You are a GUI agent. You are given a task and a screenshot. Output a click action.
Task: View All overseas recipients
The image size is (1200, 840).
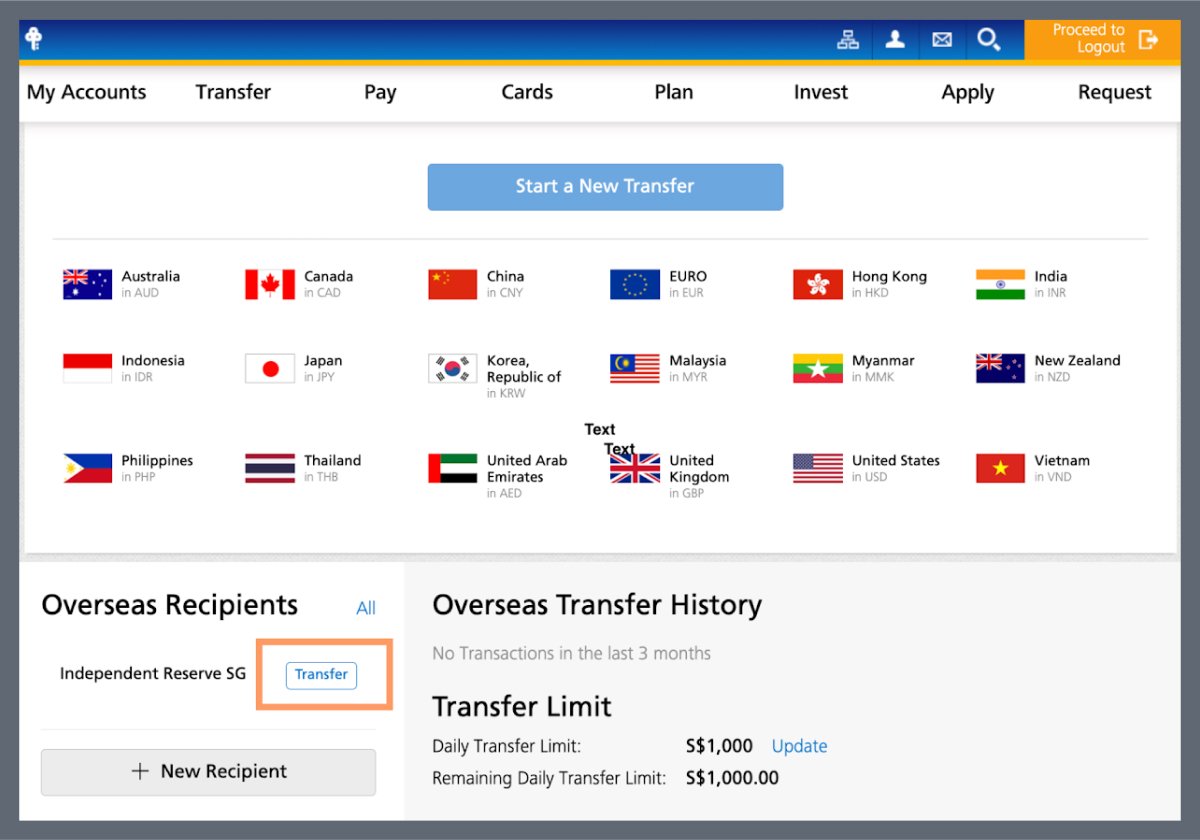[366, 608]
